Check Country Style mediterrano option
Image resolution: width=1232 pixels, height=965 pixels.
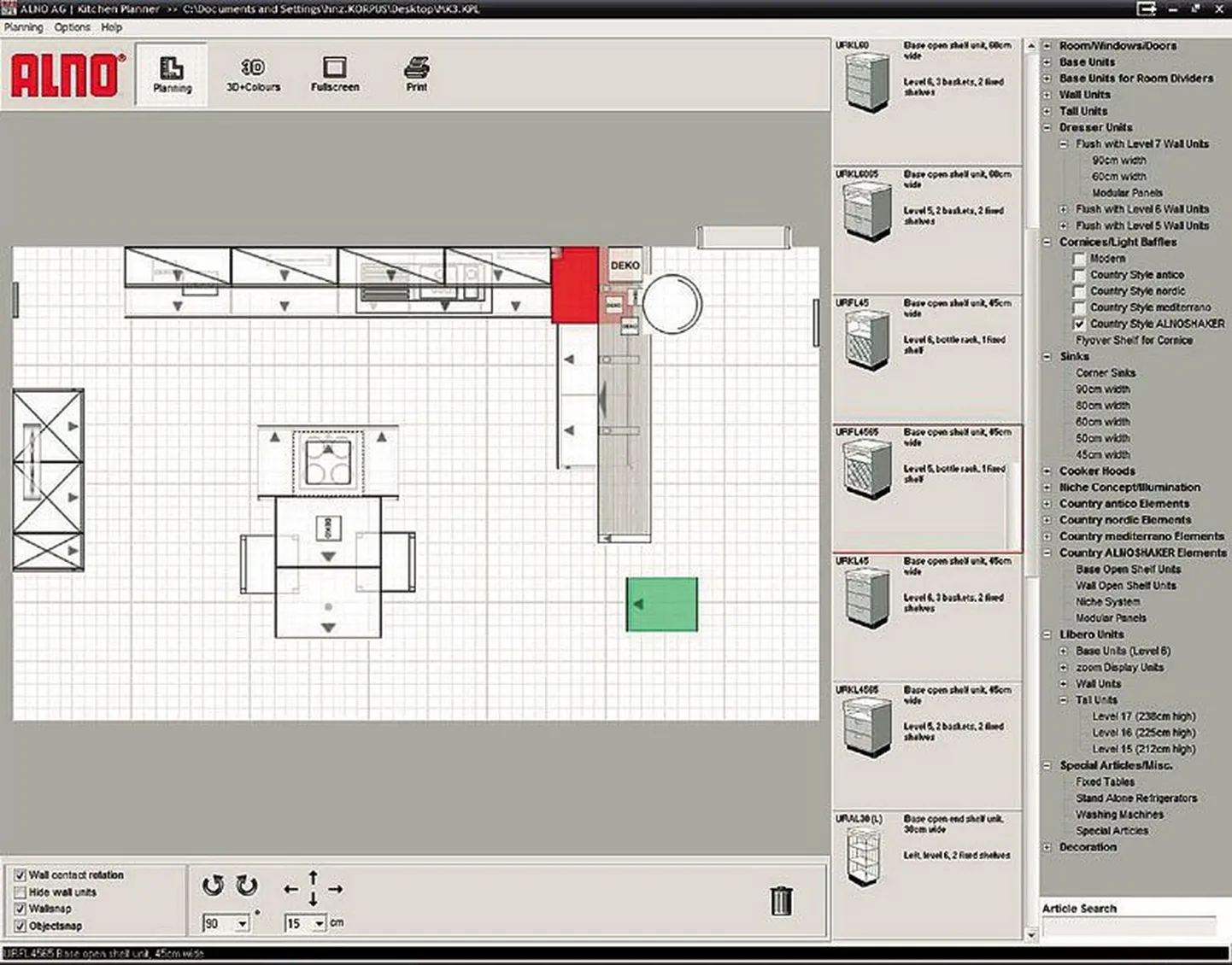[x=1080, y=307]
